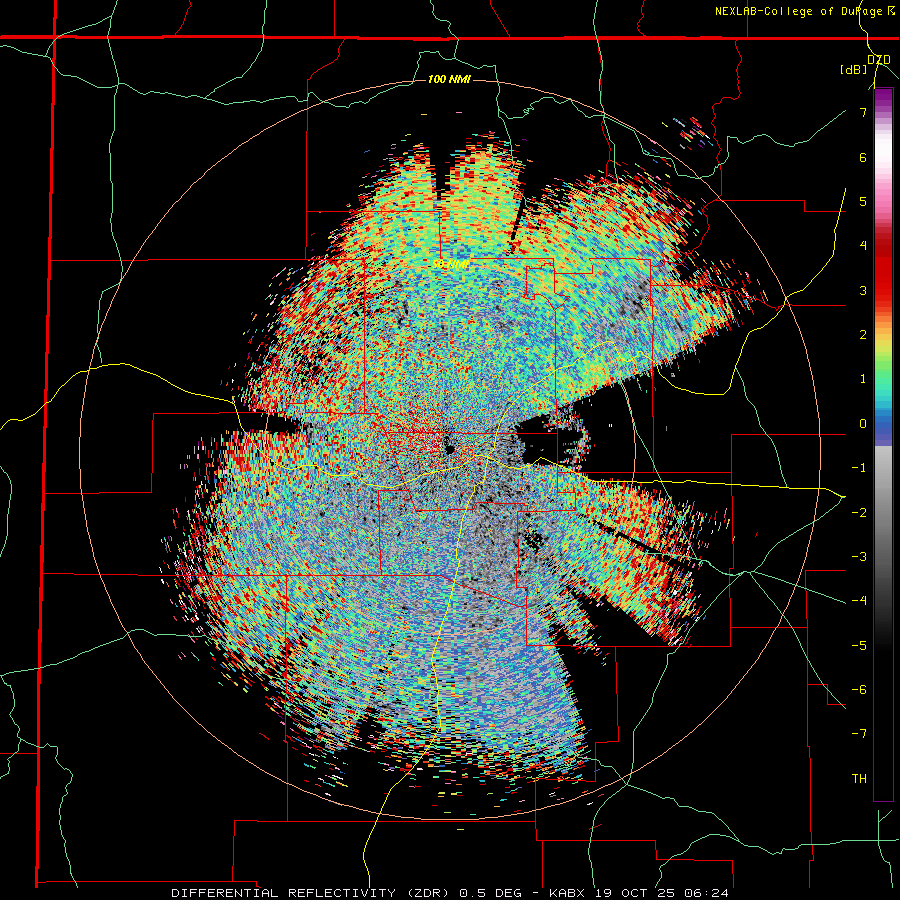Click the legend value "5"
900x900 pixels.
[863, 201]
